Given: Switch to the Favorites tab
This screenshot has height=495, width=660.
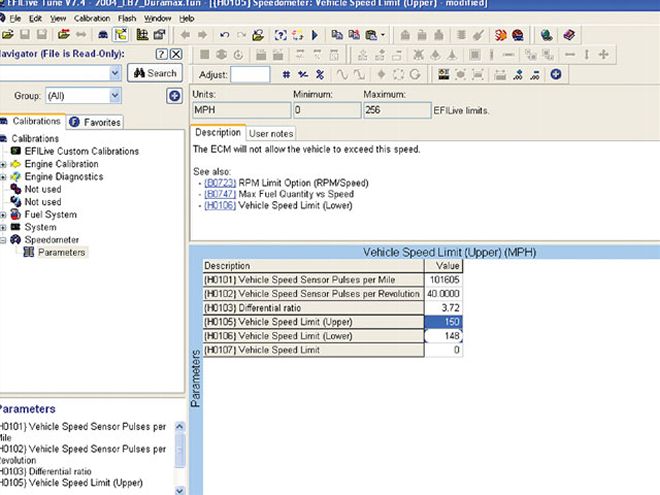Looking at the screenshot, I should click(x=95, y=122).
